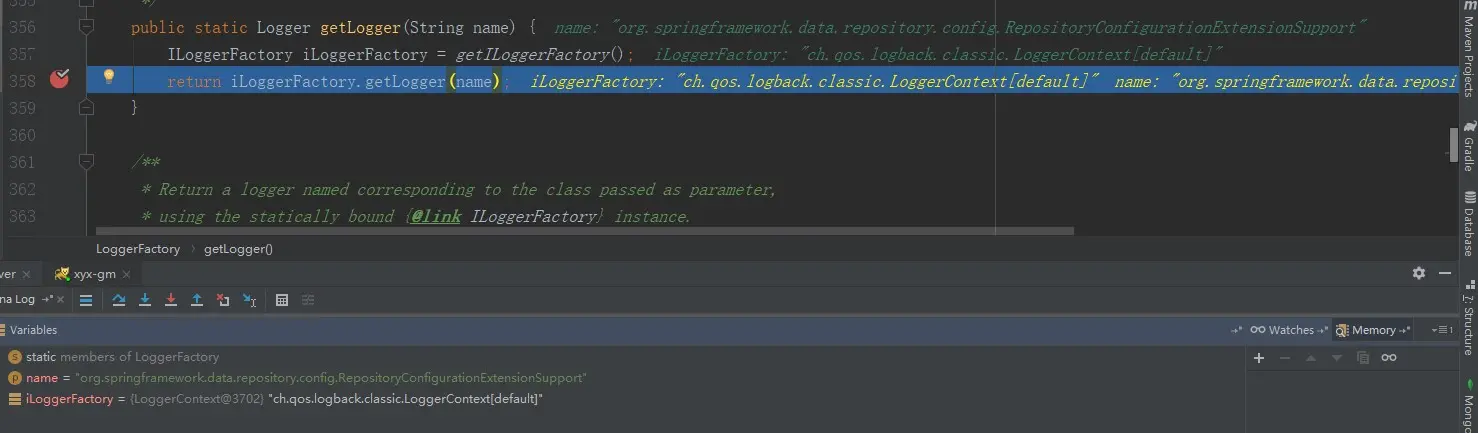
Task: Select static members of LoggerFactory row
Action: point(620,357)
